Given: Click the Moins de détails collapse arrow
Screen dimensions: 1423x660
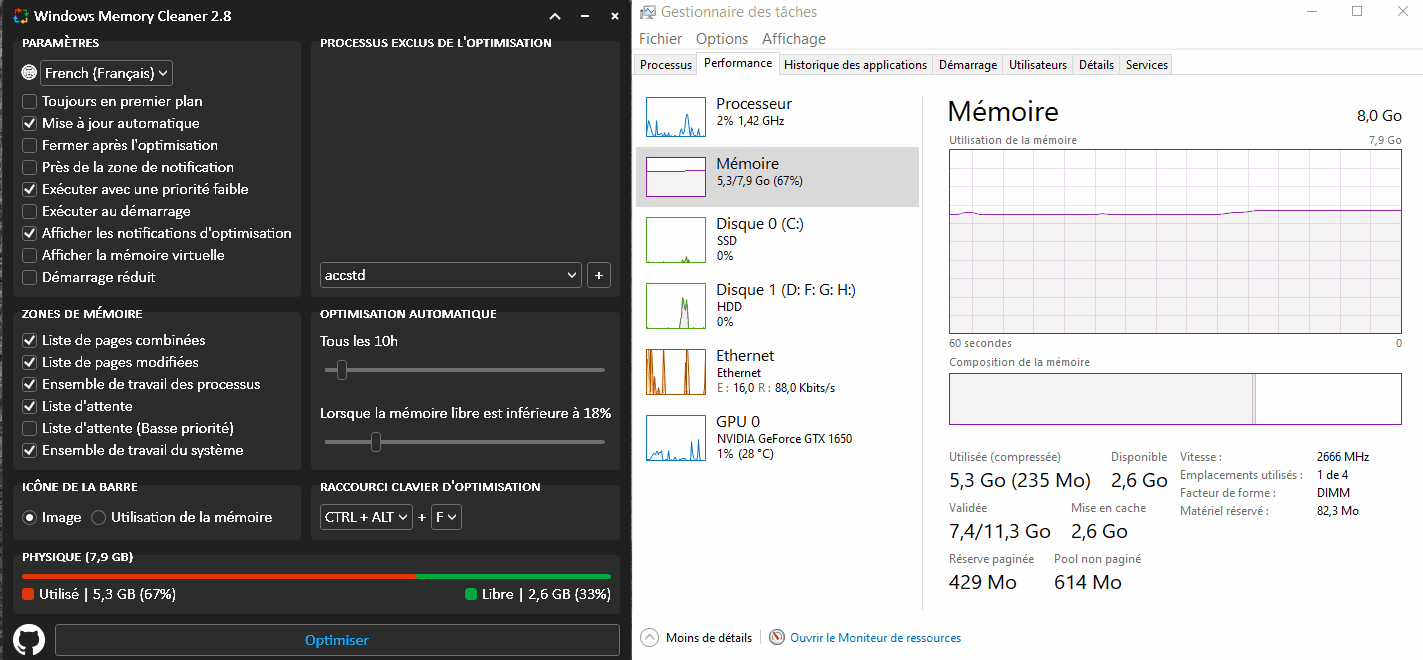Looking at the screenshot, I should 650,638.
